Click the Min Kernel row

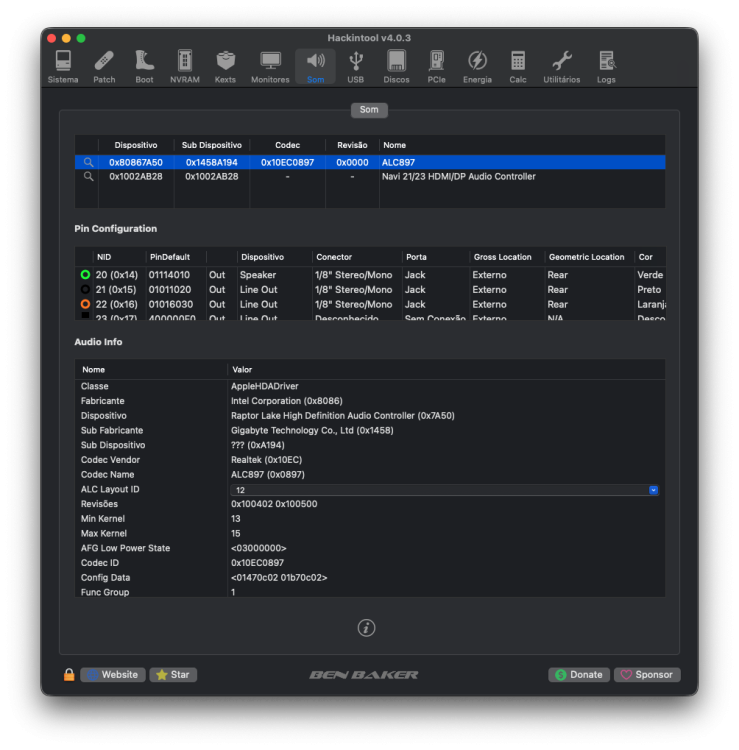pos(370,518)
